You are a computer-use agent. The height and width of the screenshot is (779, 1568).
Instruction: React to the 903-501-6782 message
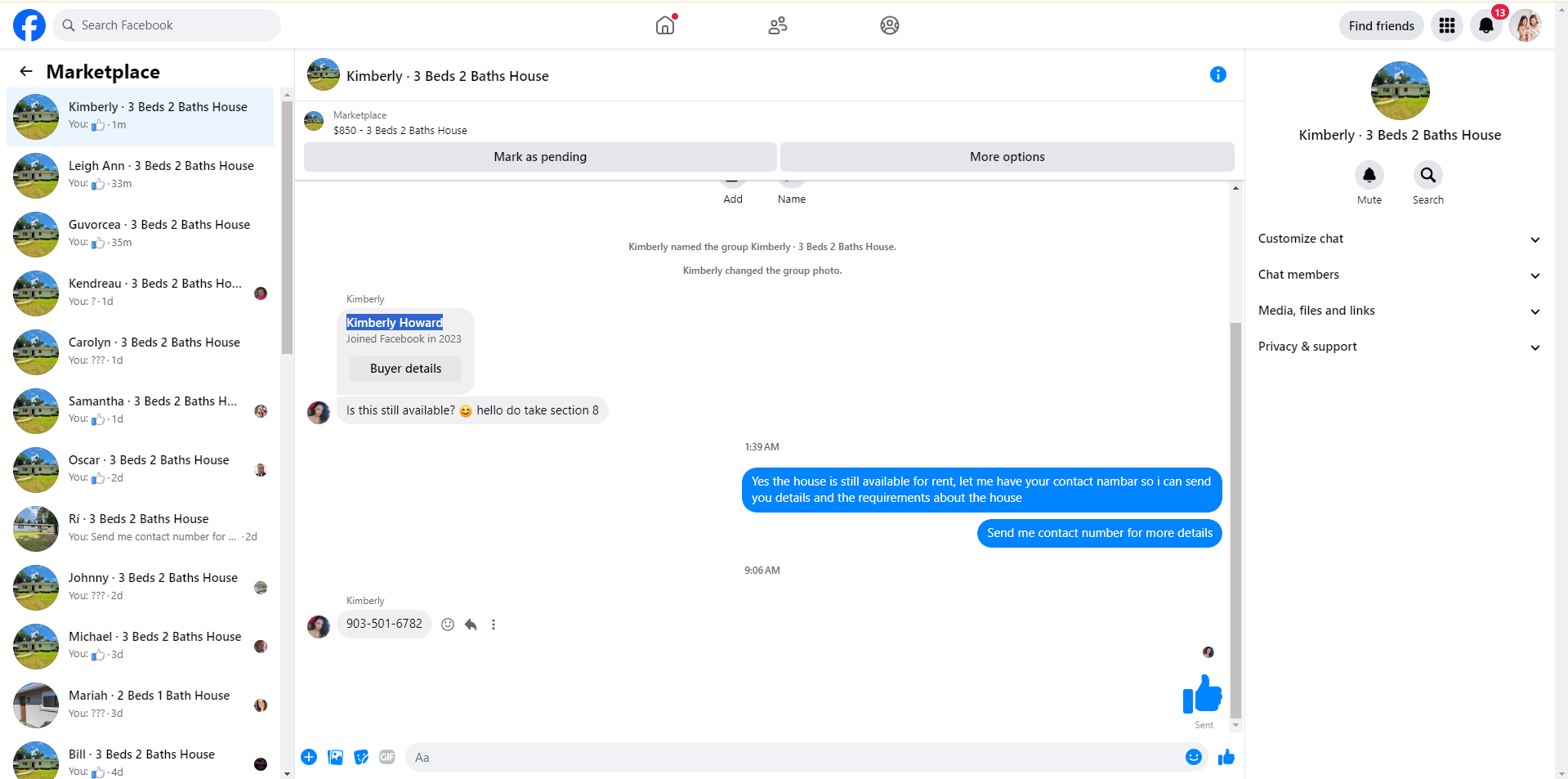pyautogui.click(x=448, y=625)
